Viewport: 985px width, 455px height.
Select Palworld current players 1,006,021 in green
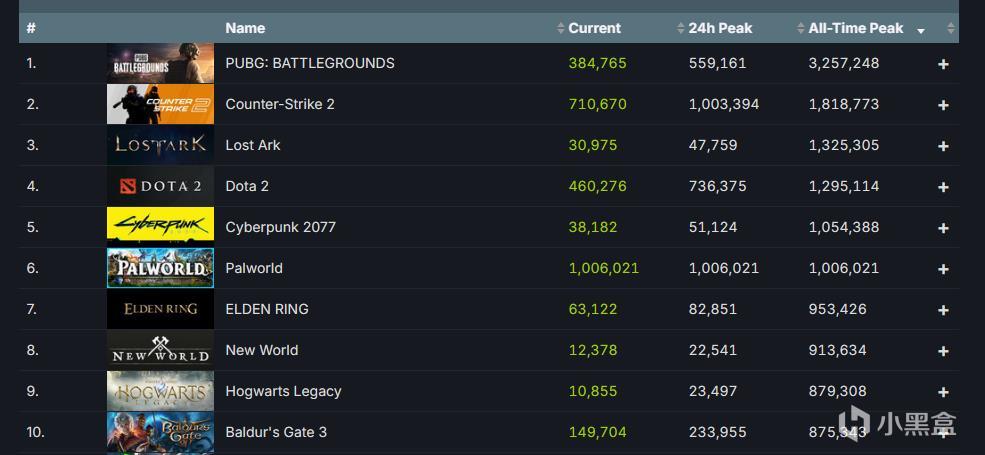point(604,268)
